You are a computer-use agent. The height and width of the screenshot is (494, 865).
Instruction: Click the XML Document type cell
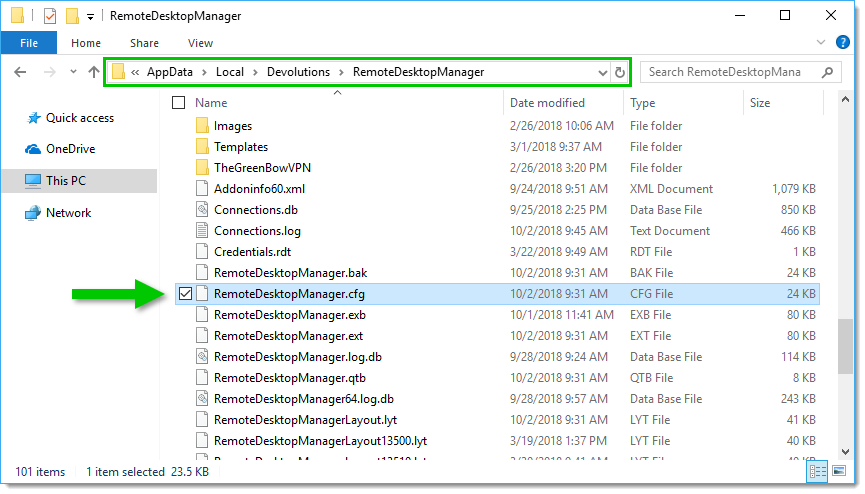[671, 189]
